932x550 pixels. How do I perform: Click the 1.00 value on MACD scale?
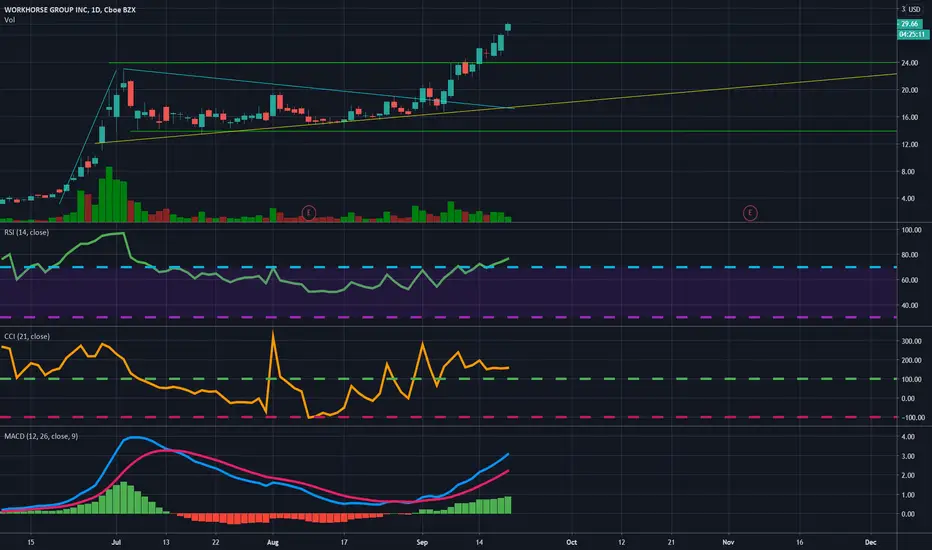coord(908,495)
